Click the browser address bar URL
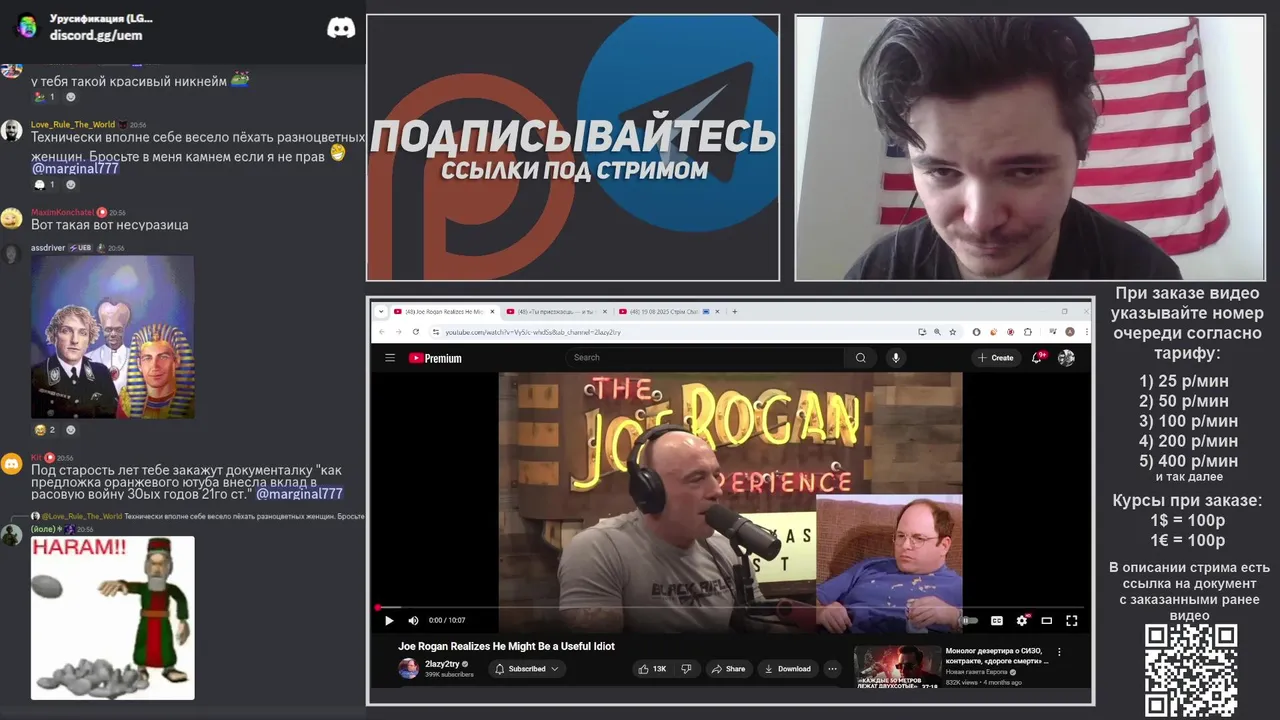1280x720 pixels. pyautogui.click(x=533, y=332)
